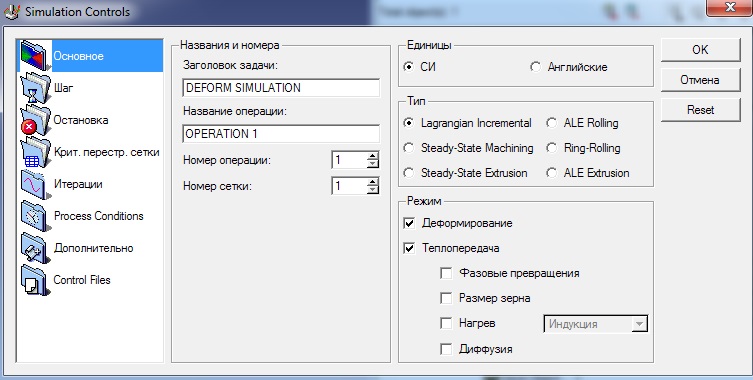Click the Номер операции value field
Viewport: 753px width, 380px height.
coord(349,160)
